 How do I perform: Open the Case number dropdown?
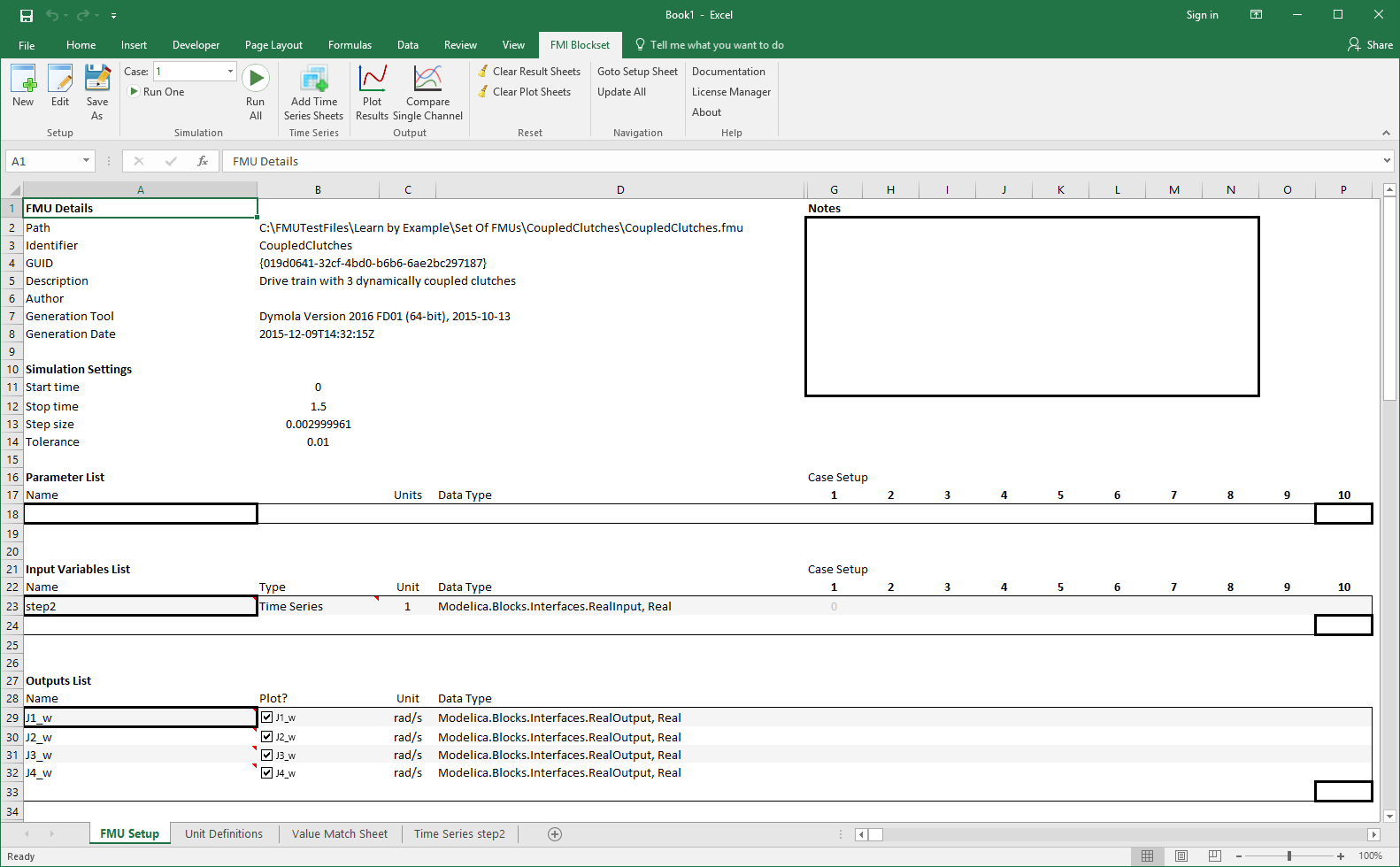click(230, 72)
